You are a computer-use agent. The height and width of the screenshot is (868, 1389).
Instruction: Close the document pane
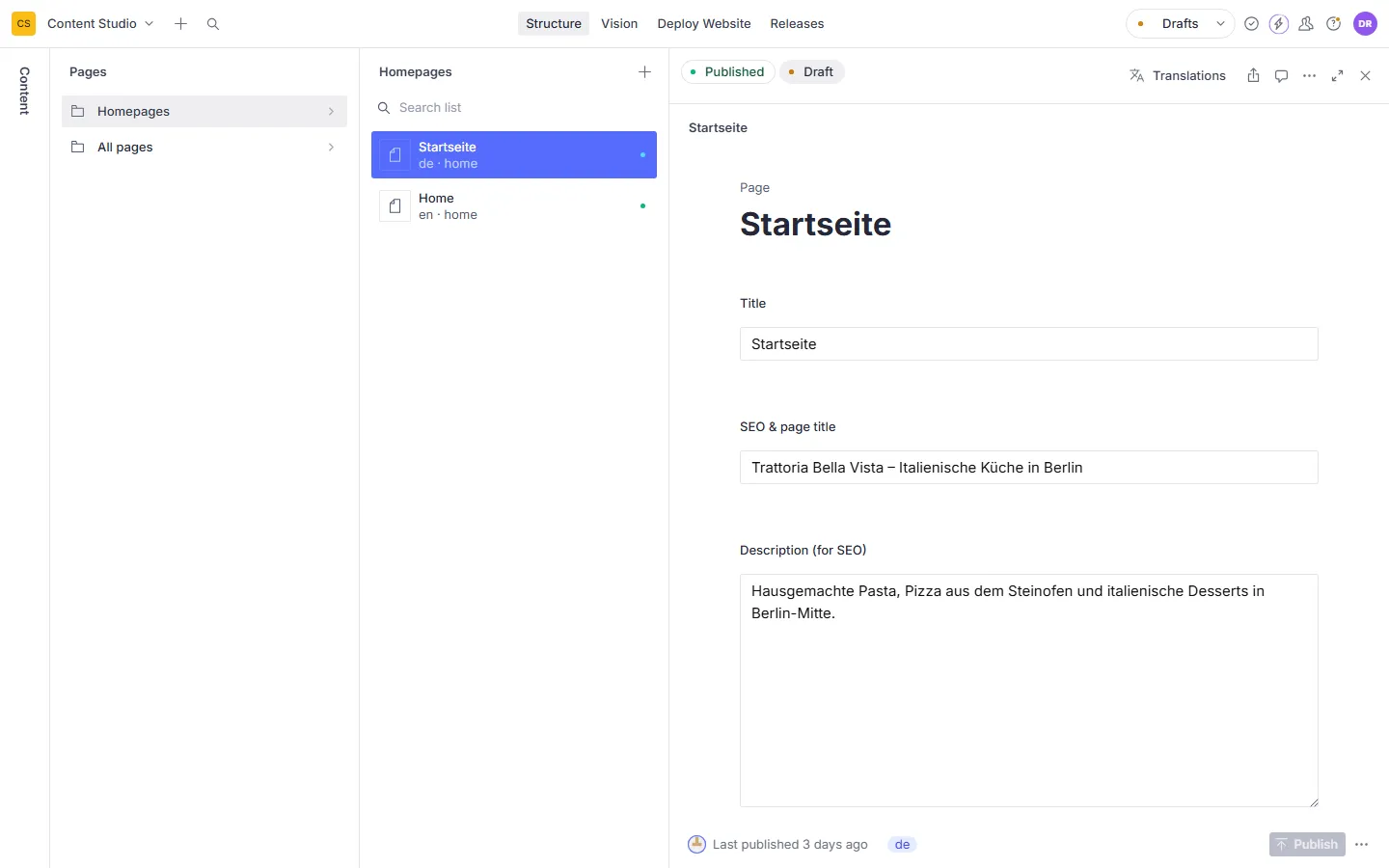[1365, 75]
